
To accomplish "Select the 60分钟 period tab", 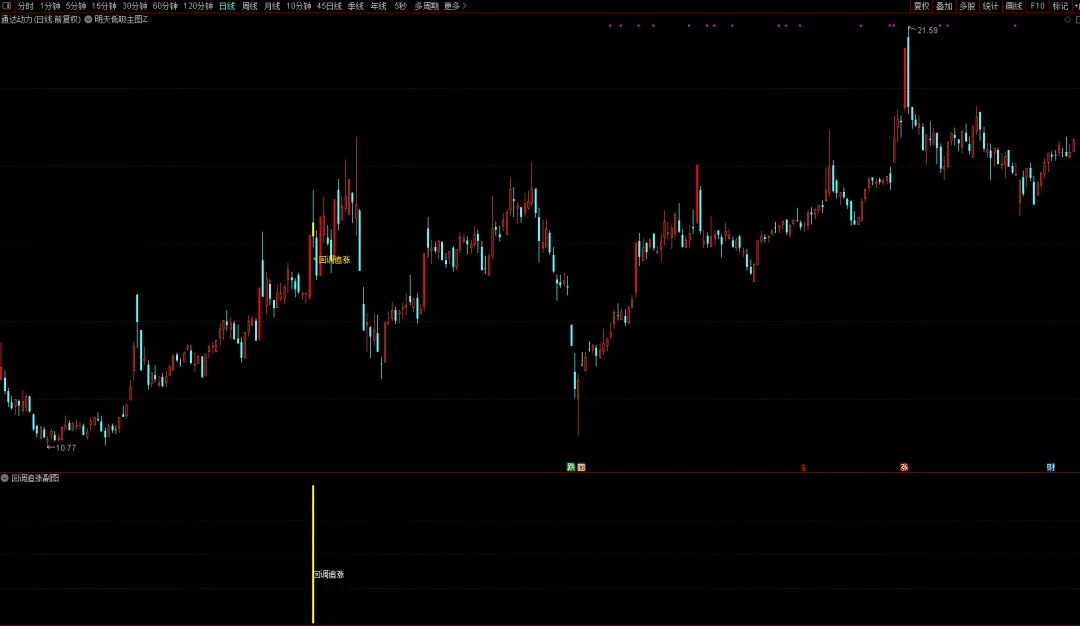I will (165, 6).
